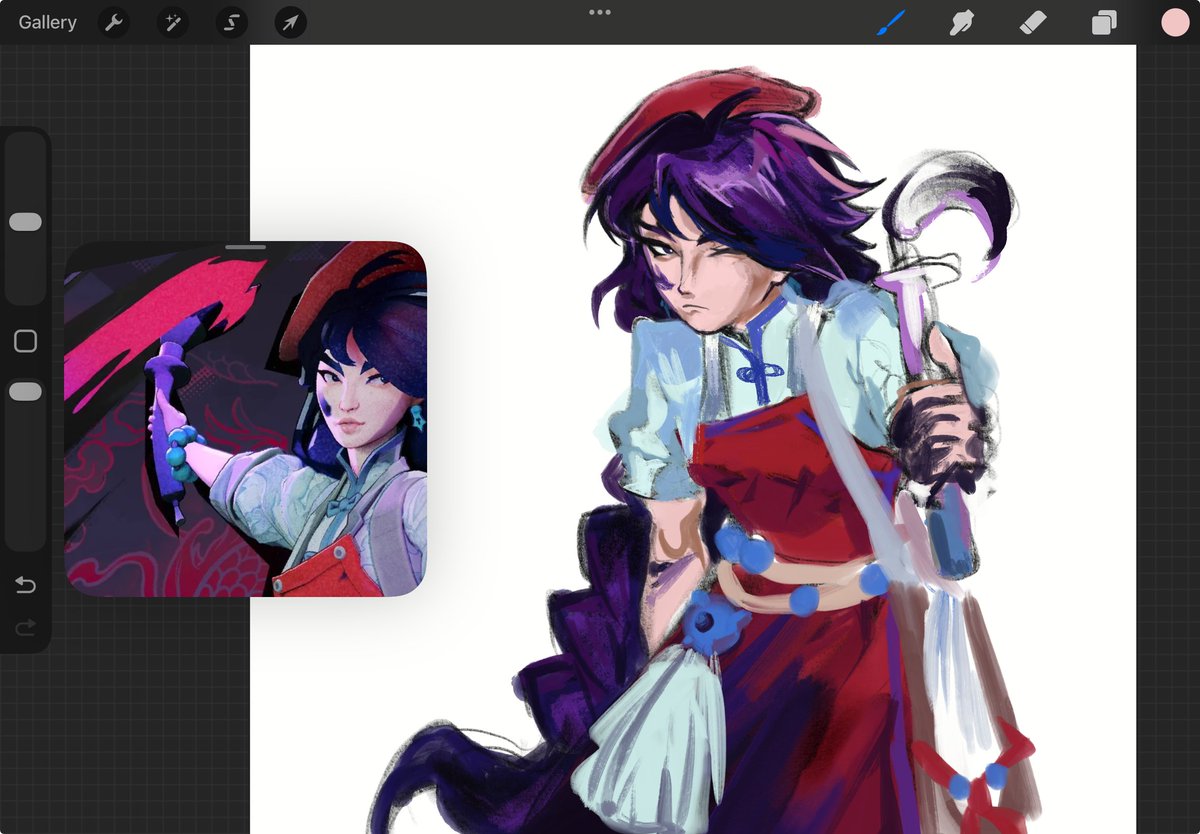Redo the last undone action
Image resolution: width=1200 pixels, height=834 pixels.
[25, 627]
